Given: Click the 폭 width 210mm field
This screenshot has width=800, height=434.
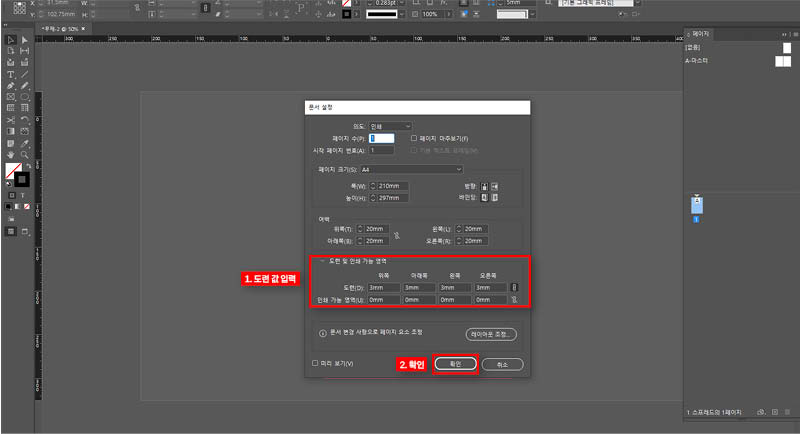Looking at the screenshot, I should click(x=392, y=186).
